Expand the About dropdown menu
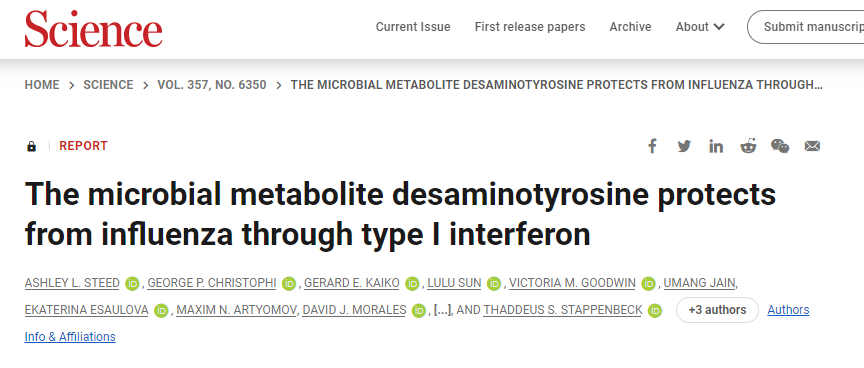864x368 pixels. click(x=700, y=26)
